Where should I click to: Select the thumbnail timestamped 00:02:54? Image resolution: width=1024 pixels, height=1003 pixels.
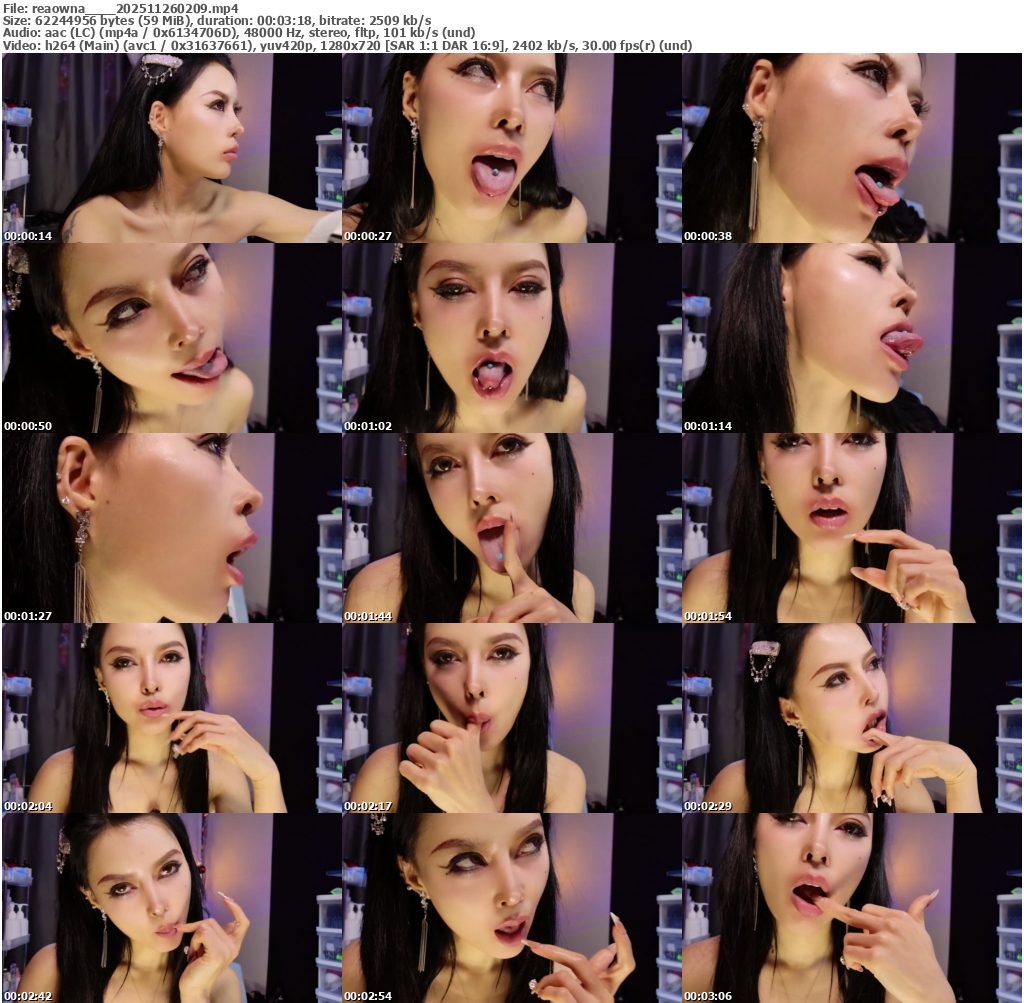(x=511, y=908)
